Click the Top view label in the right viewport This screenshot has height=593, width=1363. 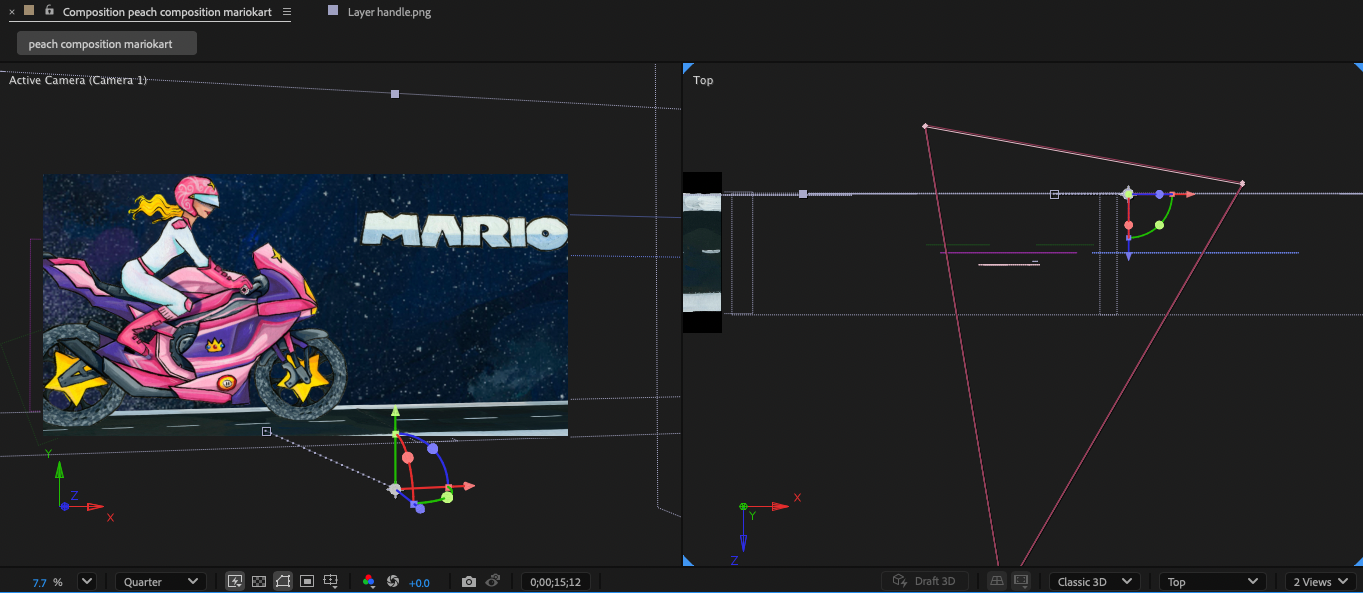coord(703,80)
